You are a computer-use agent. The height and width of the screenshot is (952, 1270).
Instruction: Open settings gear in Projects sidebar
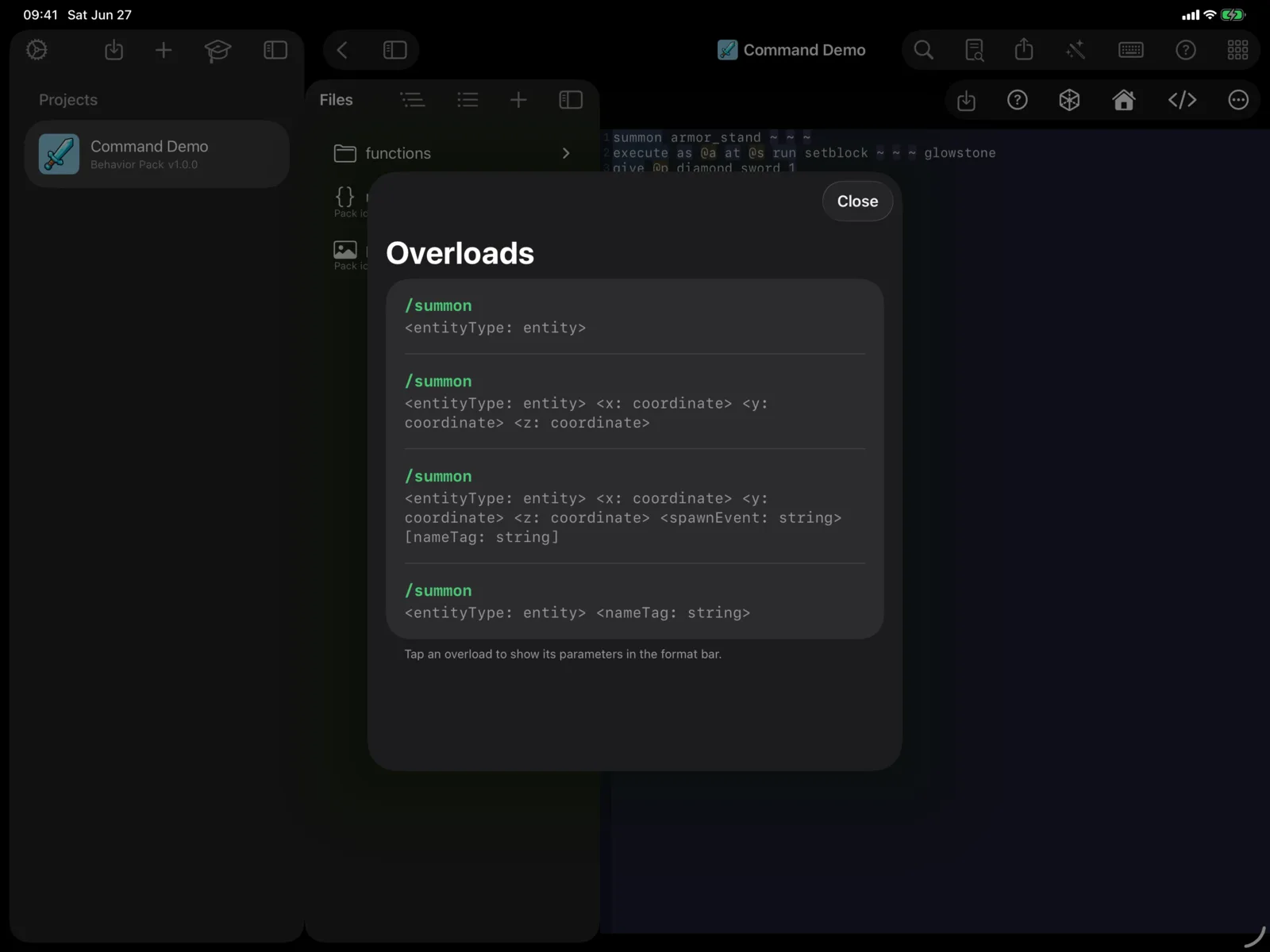click(x=37, y=50)
